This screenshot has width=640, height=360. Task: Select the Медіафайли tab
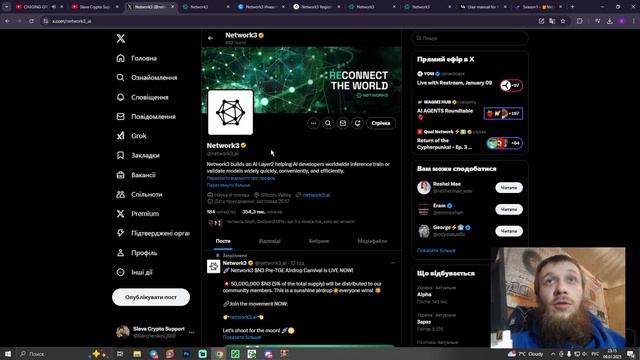coord(372,241)
